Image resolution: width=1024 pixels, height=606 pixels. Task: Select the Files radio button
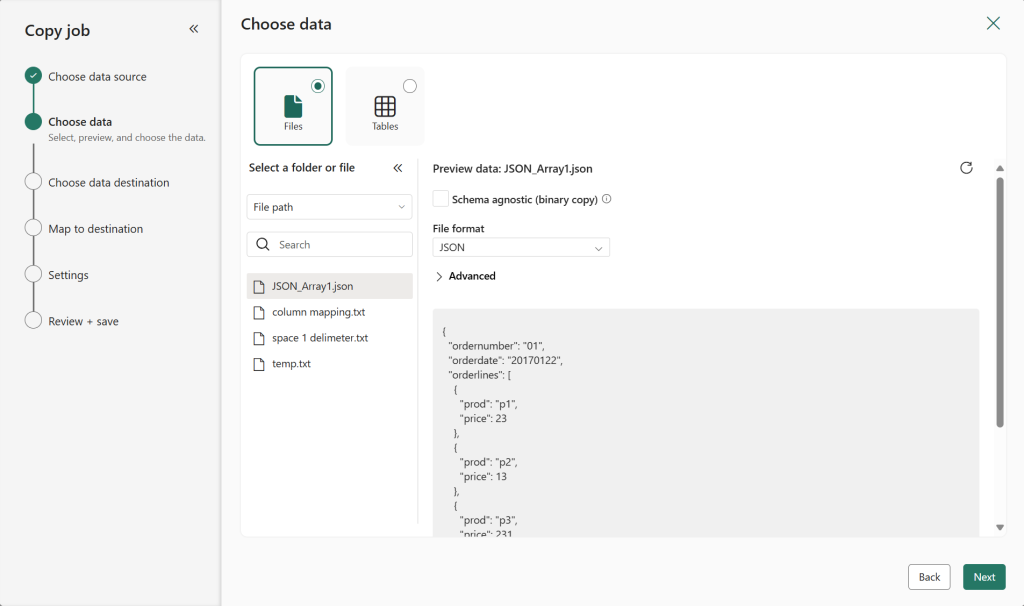pyautogui.click(x=319, y=85)
